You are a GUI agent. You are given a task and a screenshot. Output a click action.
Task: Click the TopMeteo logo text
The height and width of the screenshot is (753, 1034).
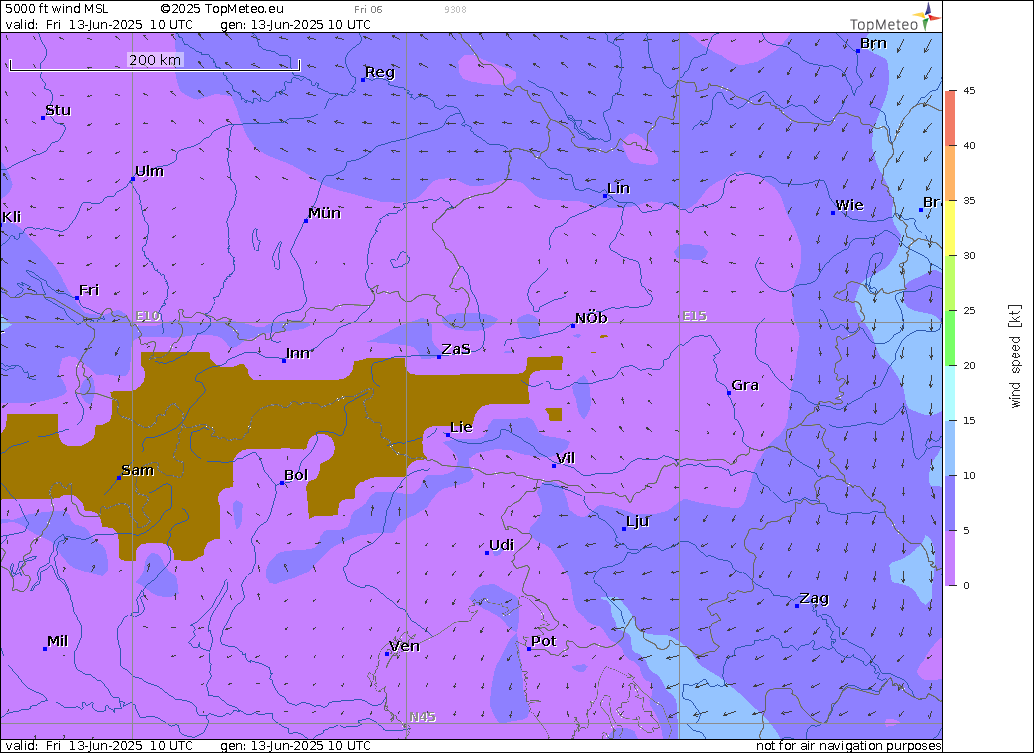884,25
